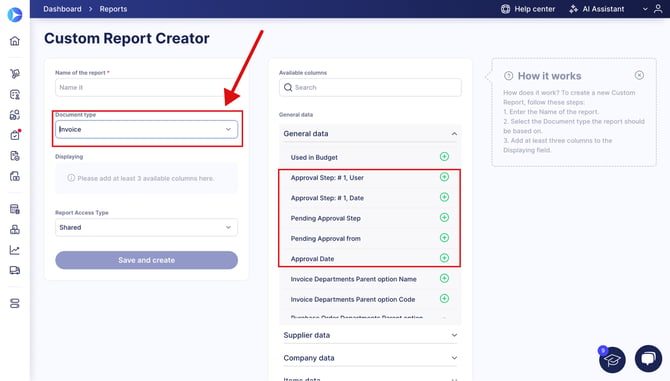Image resolution: width=670 pixels, height=381 pixels.
Task: Add Approval Step # 1, User column
Action: coord(444,177)
